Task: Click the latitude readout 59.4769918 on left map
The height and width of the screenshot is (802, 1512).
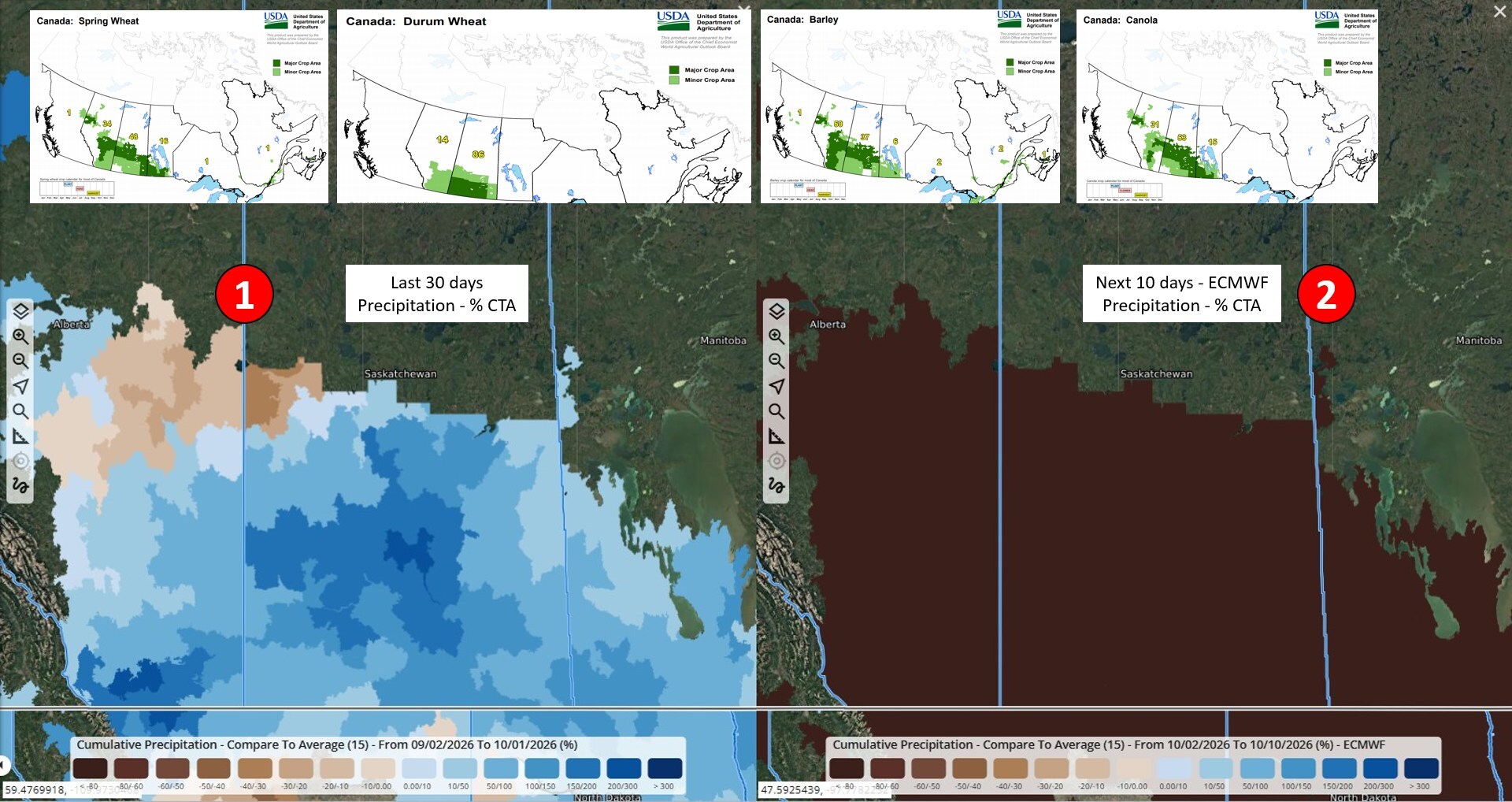Action: pos(35,789)
